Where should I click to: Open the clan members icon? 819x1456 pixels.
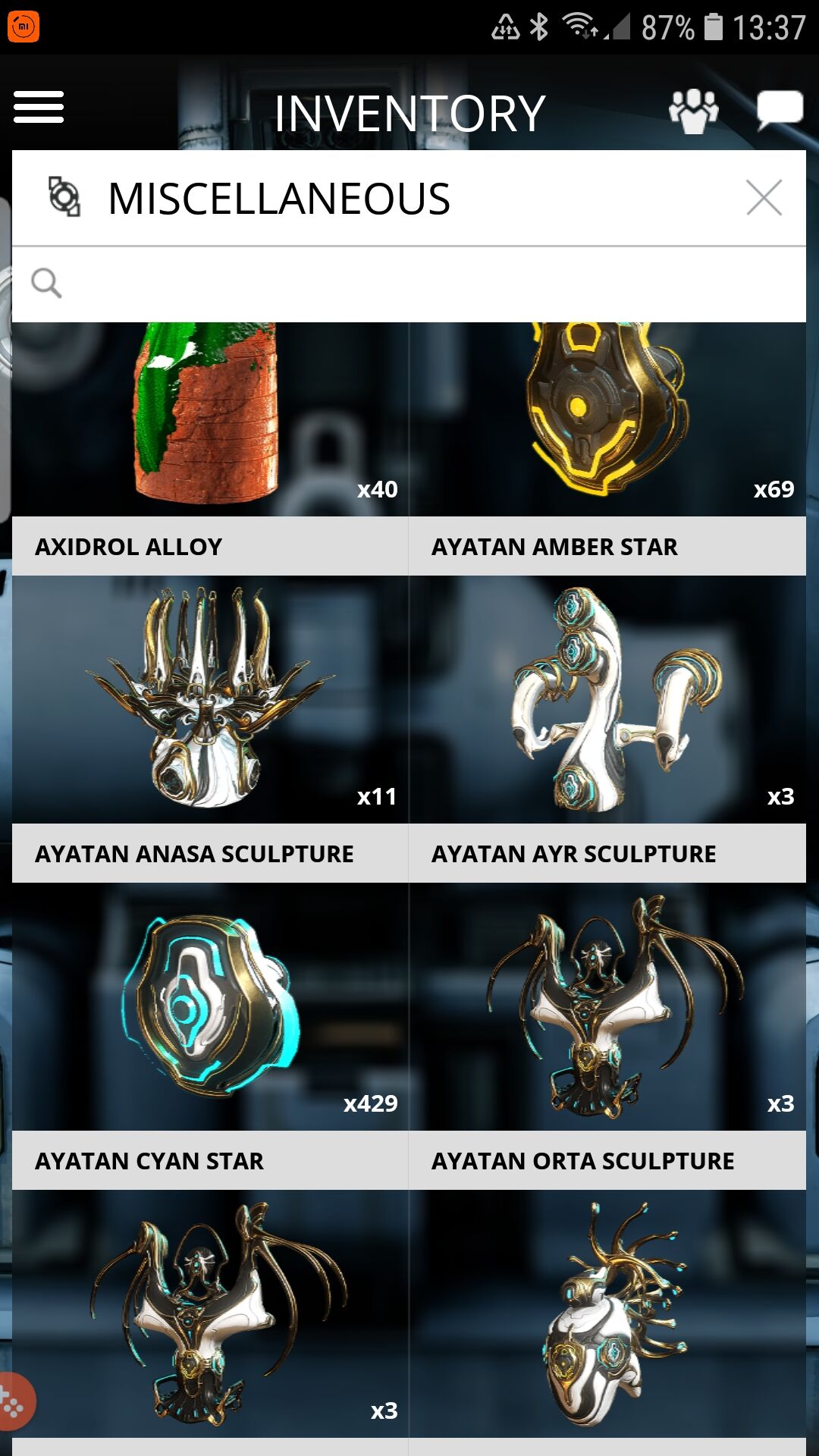[x=693, y=111]
